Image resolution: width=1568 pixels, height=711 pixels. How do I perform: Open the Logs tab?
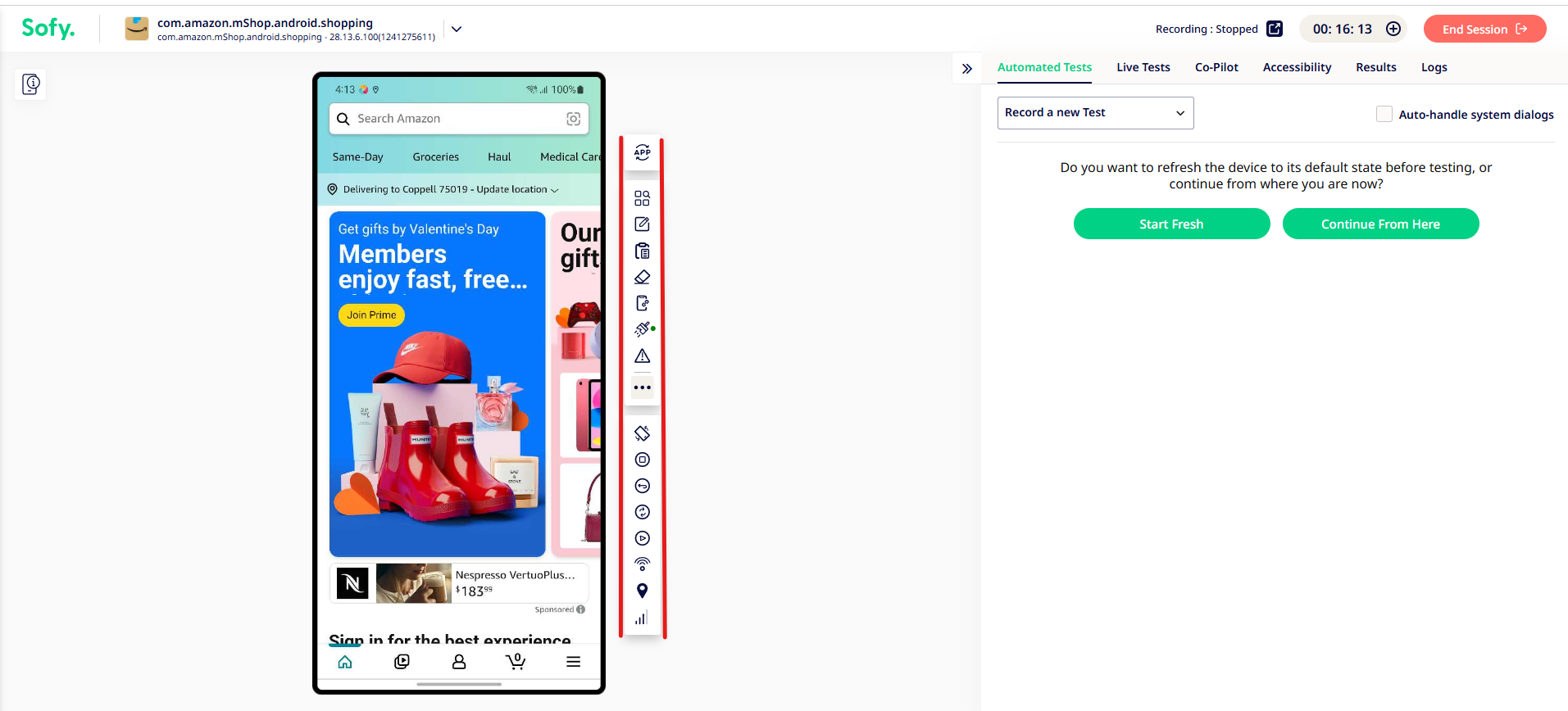[1434, 67]
